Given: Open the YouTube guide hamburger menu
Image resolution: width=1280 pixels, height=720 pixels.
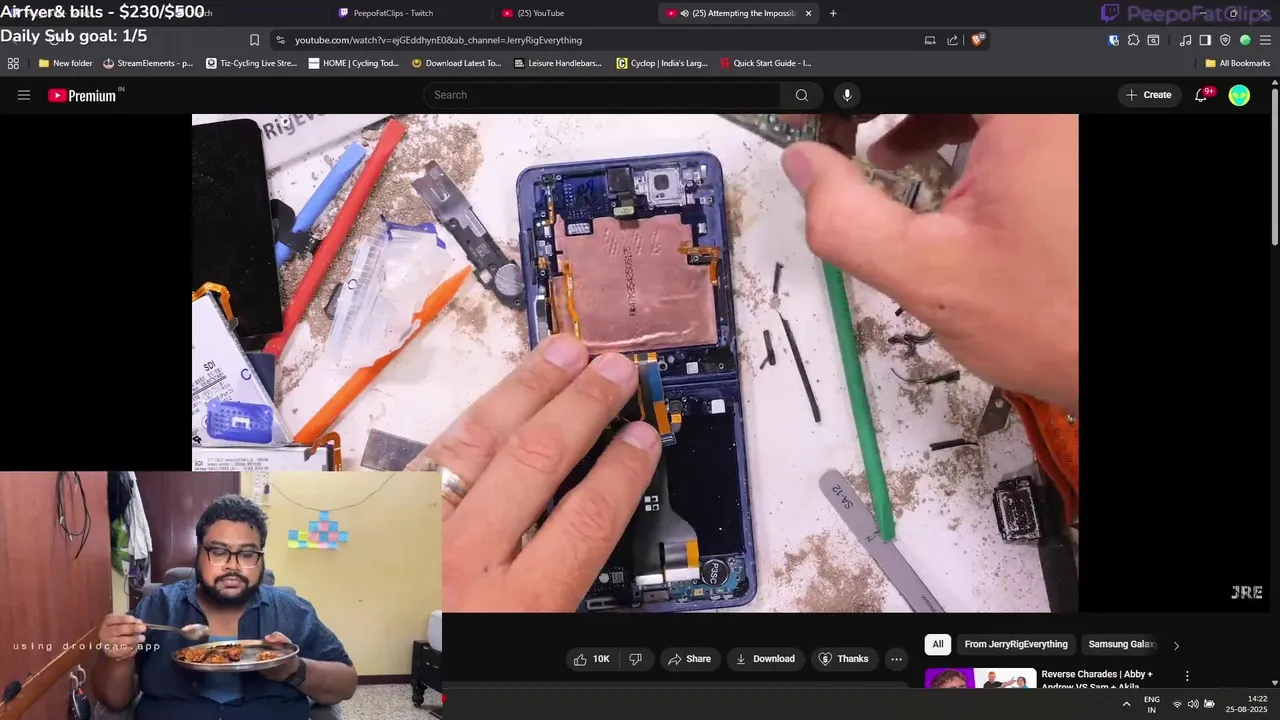Looking at the screenshot, I should [24, 95].
